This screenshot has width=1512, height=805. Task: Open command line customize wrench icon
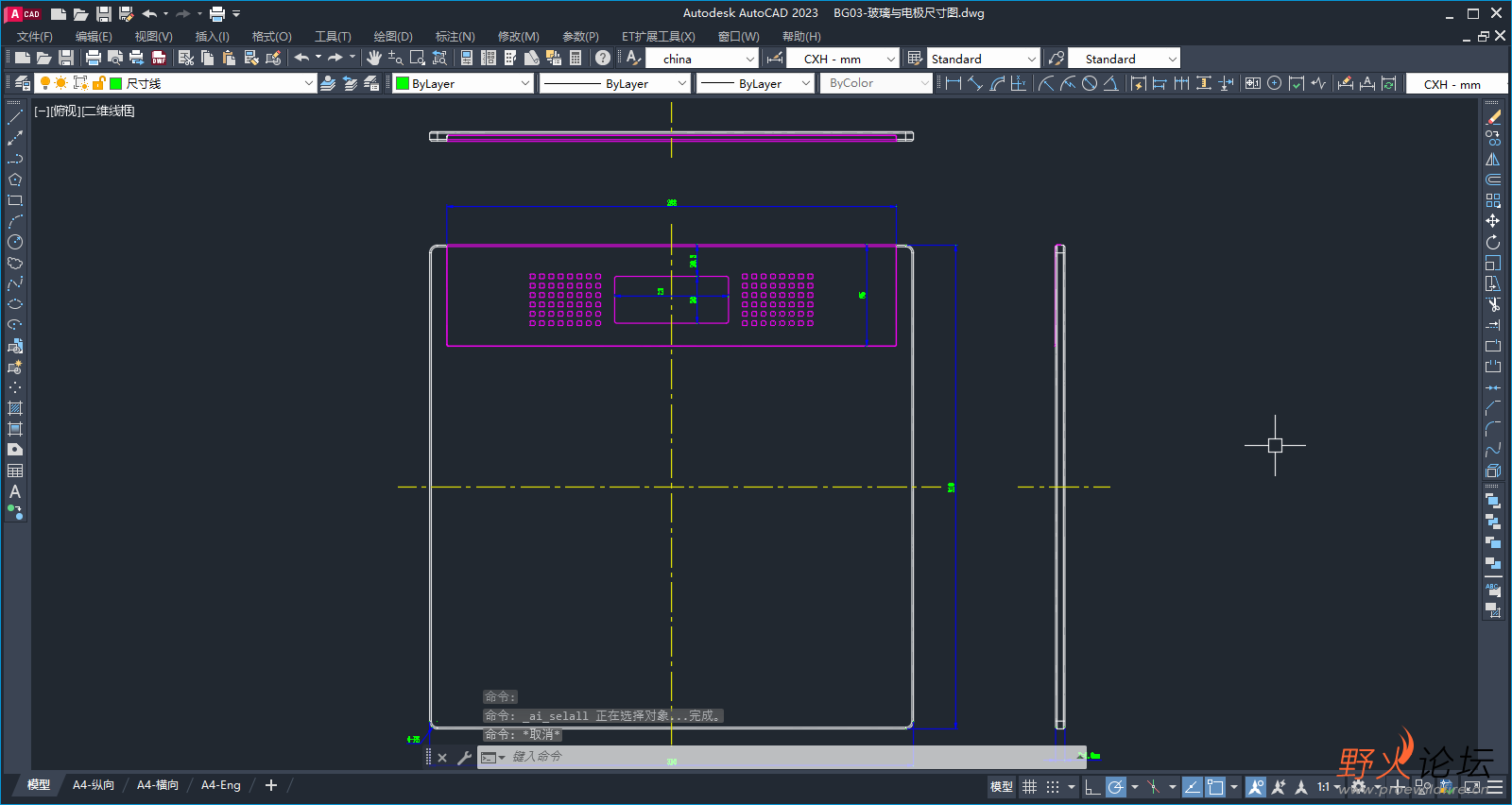tap(464, 758)
